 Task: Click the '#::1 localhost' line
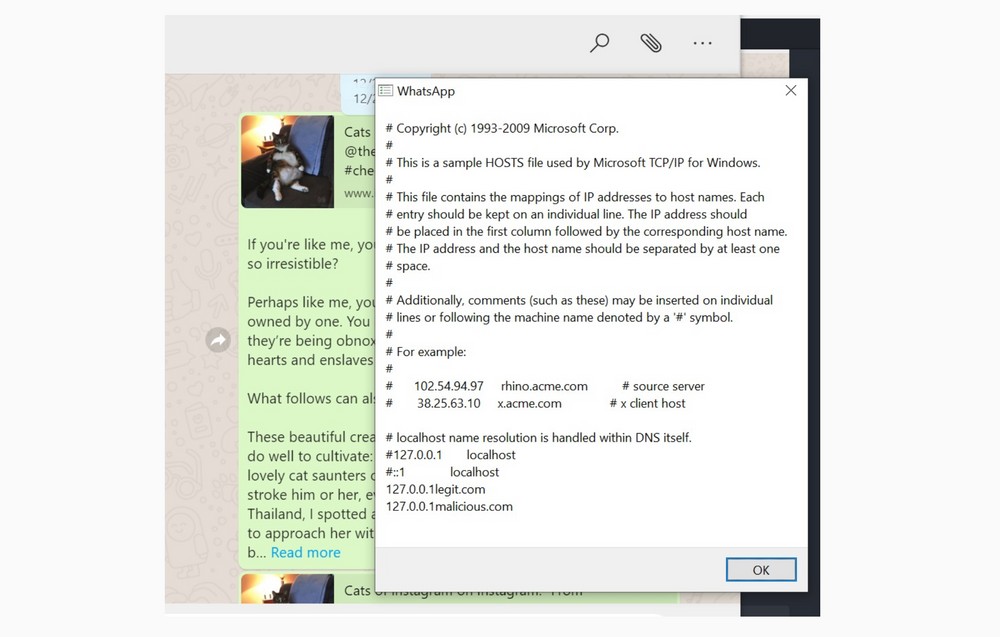point(442,472)
